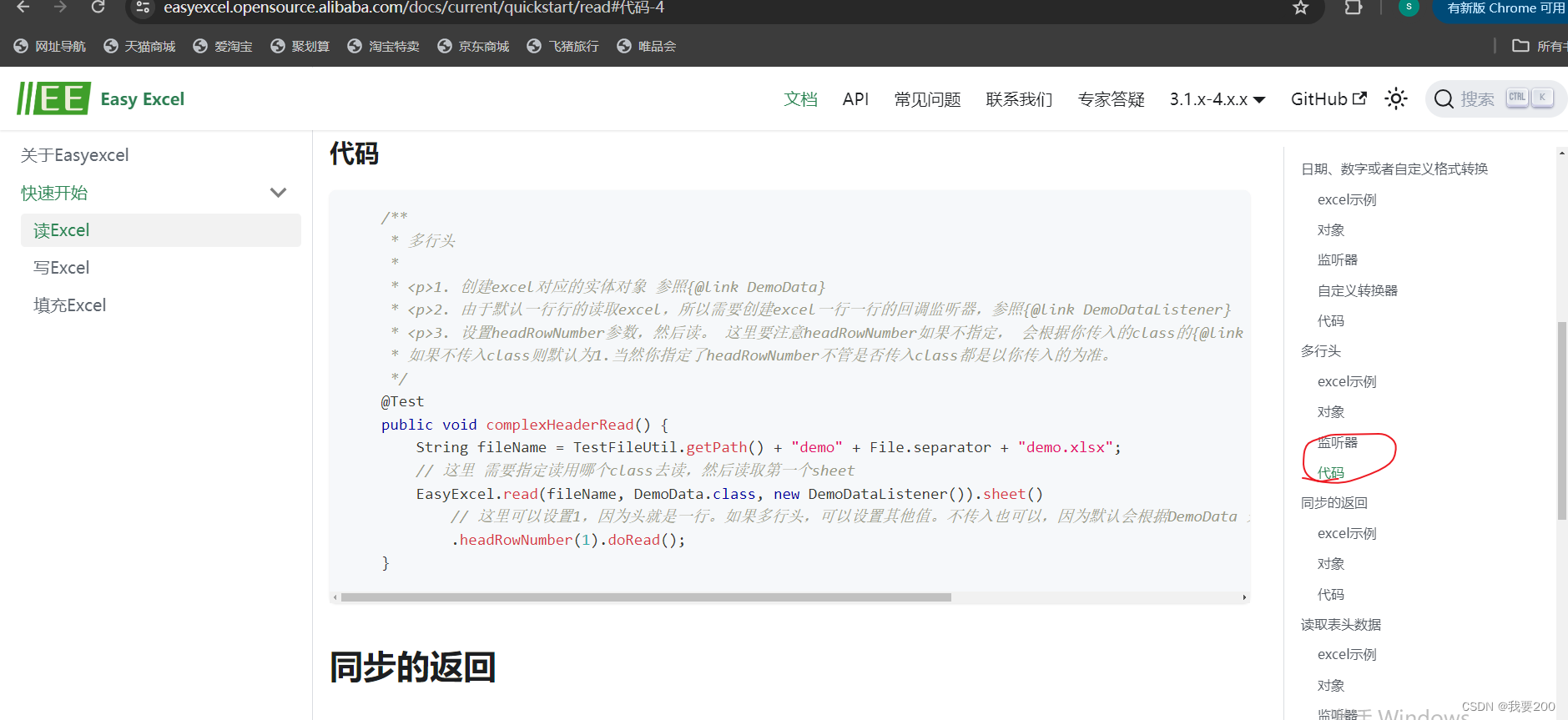Open the 联系我们 nav item
The image size is (1568, 720).
click(x=1019, y=99)
